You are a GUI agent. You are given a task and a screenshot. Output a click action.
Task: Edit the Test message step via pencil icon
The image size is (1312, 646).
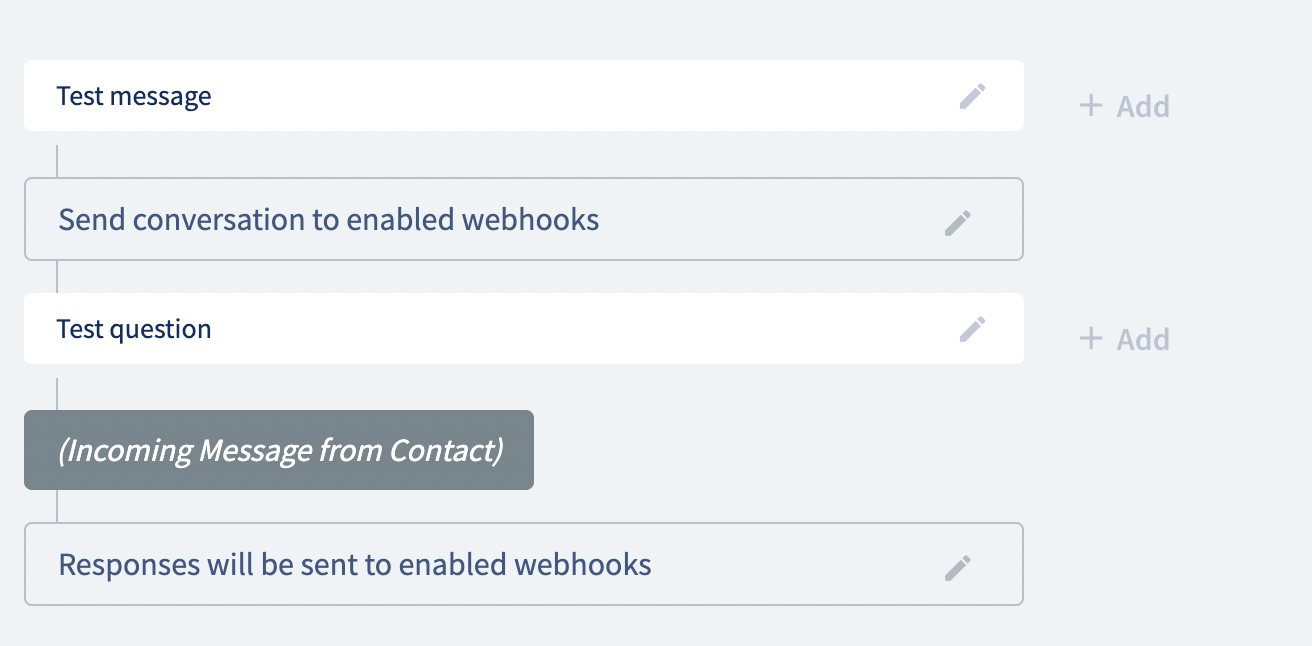coord(973,96)
